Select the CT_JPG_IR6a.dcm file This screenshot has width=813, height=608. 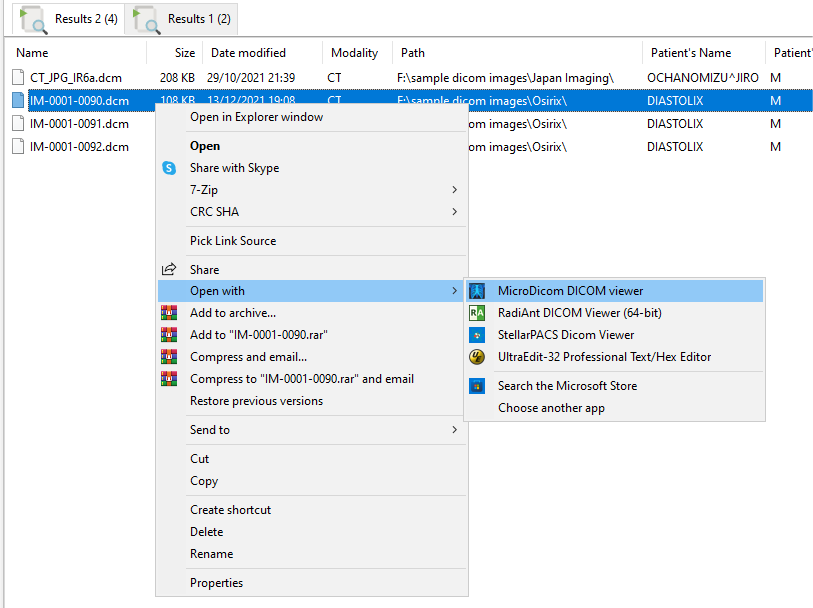[75, 77]
